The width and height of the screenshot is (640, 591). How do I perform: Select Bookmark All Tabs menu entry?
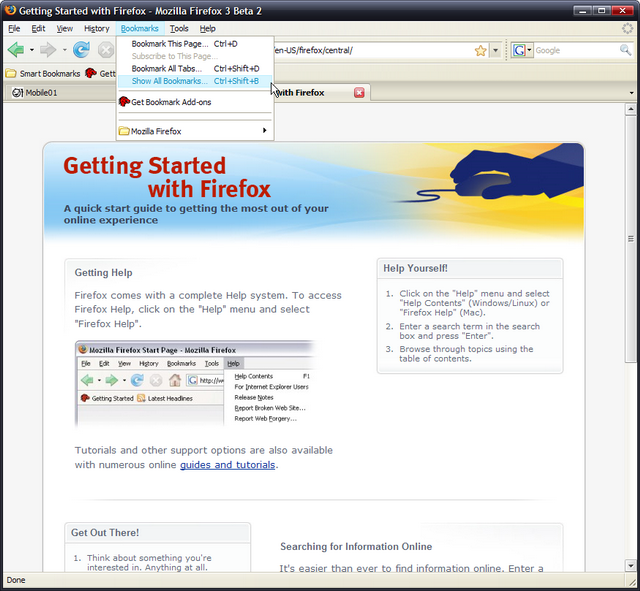tap(195, 69)
